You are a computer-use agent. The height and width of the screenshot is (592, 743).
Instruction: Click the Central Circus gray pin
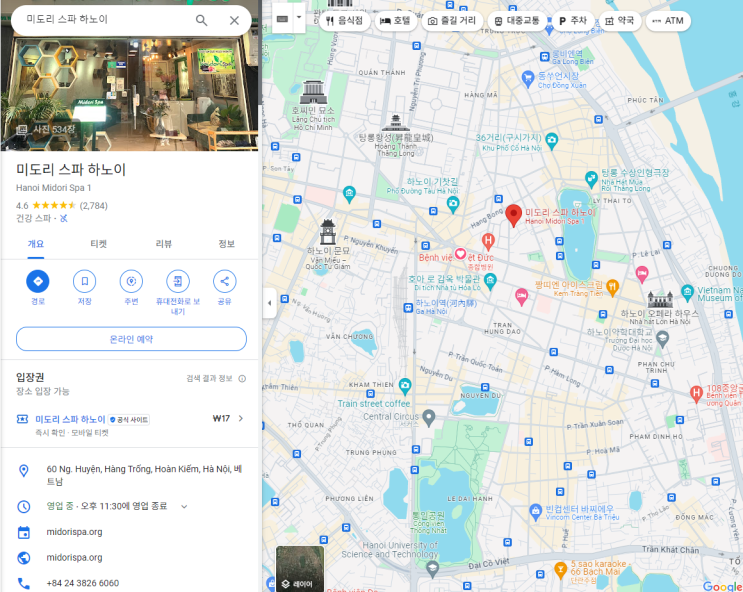coord(429,418)
